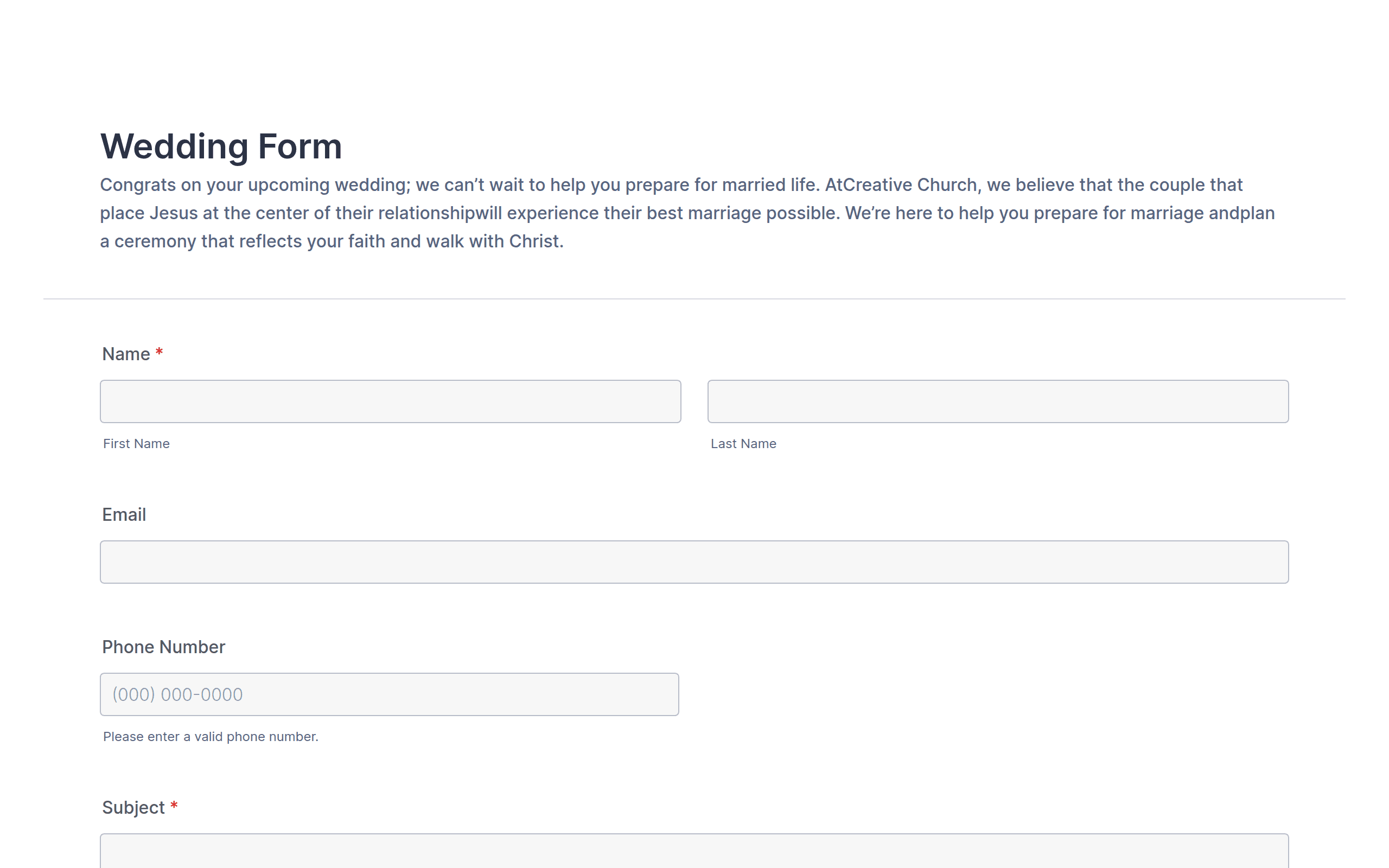Image resolution: width=1389 pixels, height=868 pixels.
Task: Click the Wedding Form heading
Action: coord(221,146)
